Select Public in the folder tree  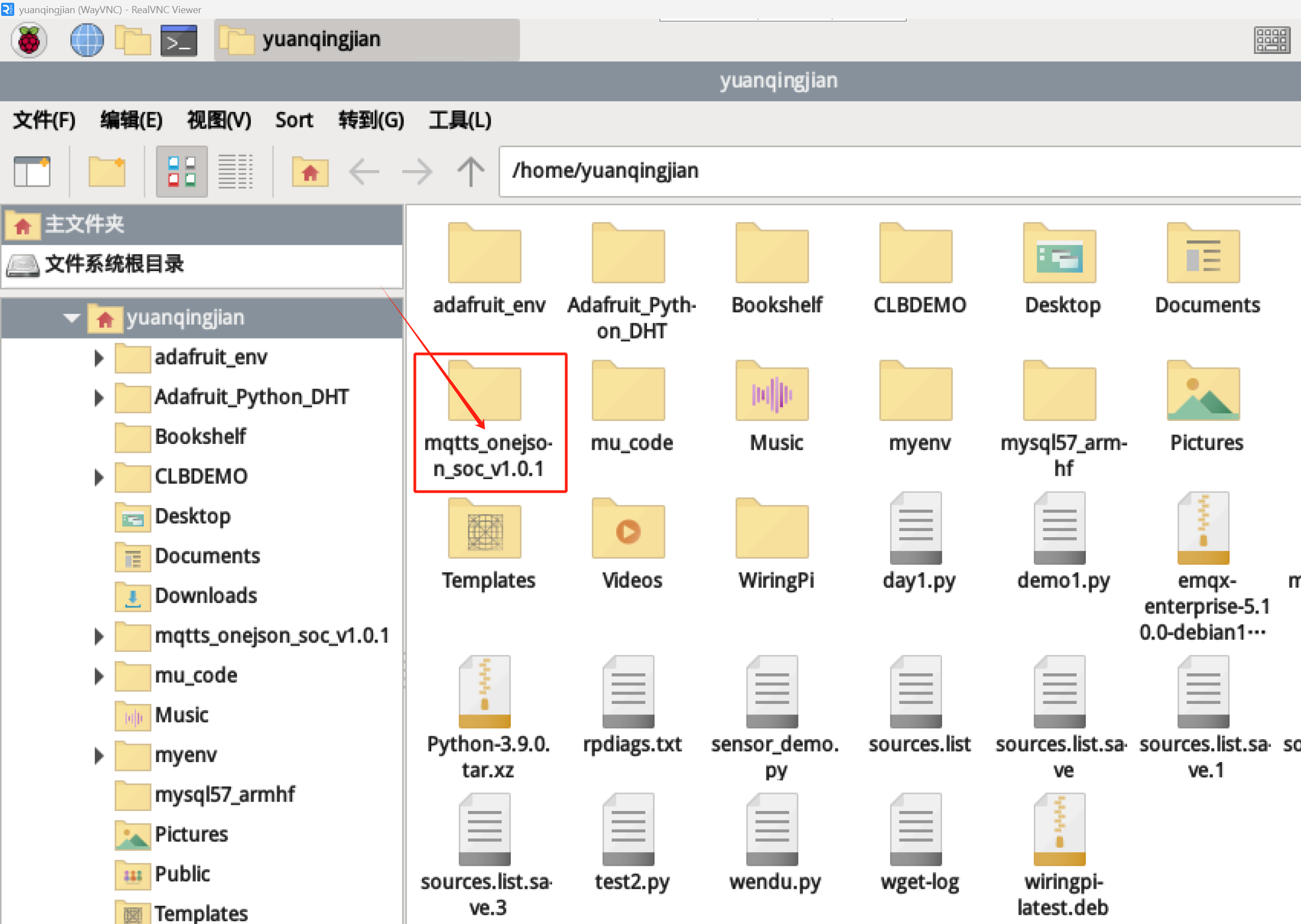point(163,875)
